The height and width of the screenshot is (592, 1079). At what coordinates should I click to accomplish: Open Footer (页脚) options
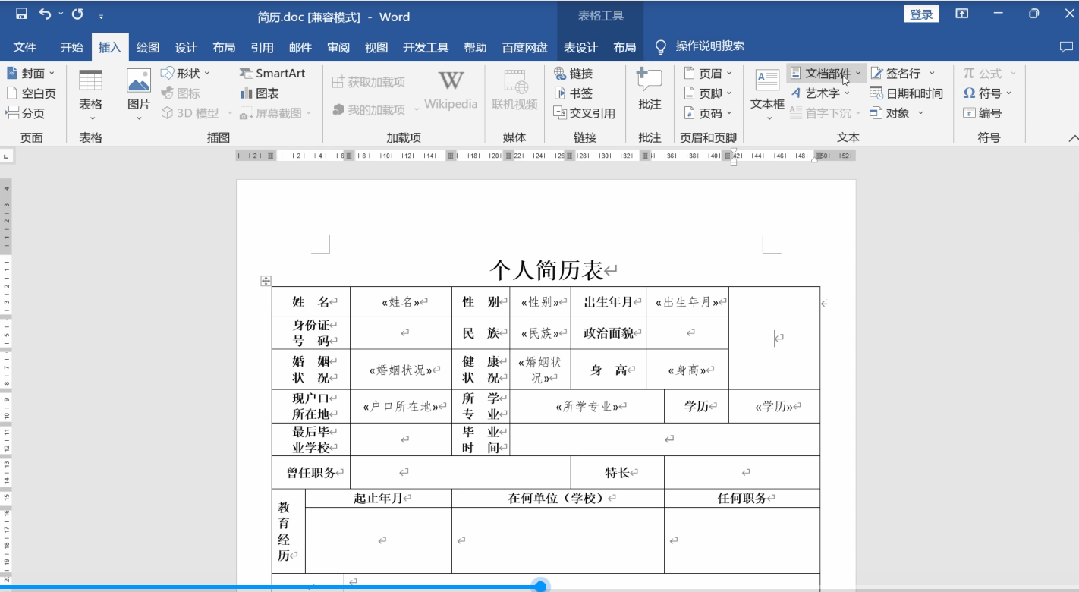(707, 93)
